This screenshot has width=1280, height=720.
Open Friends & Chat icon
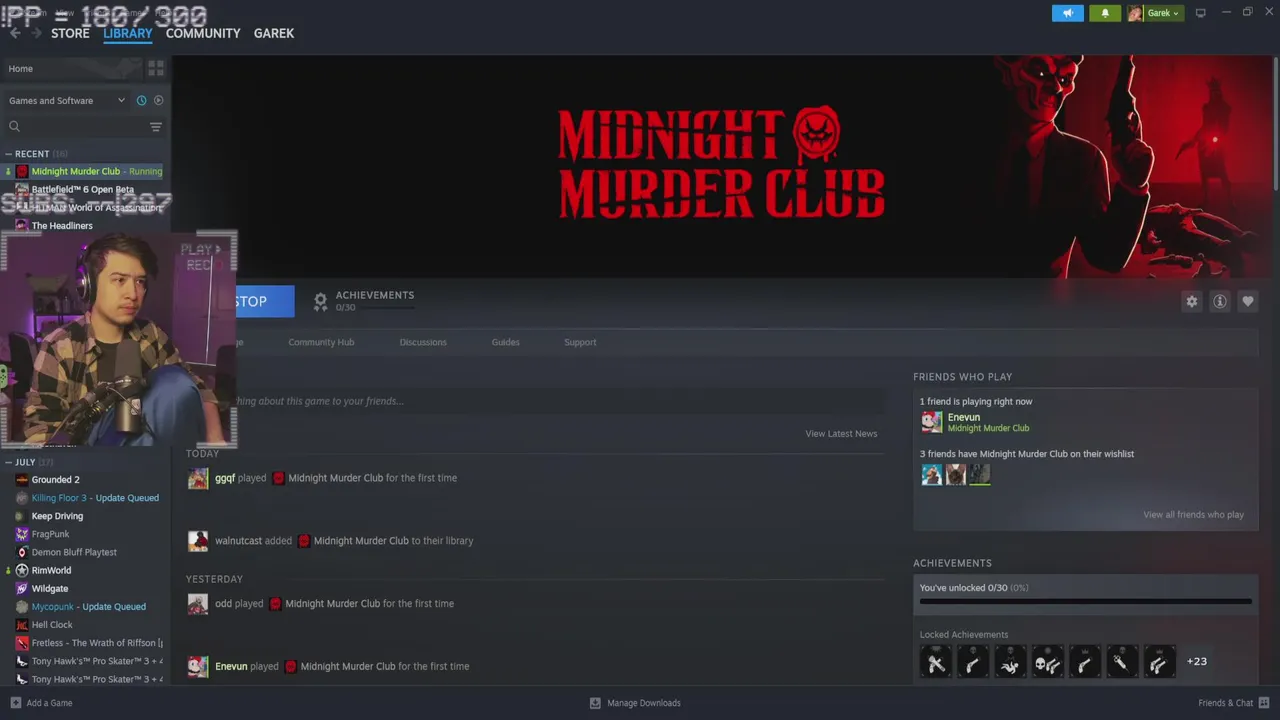coord(1264,703)
